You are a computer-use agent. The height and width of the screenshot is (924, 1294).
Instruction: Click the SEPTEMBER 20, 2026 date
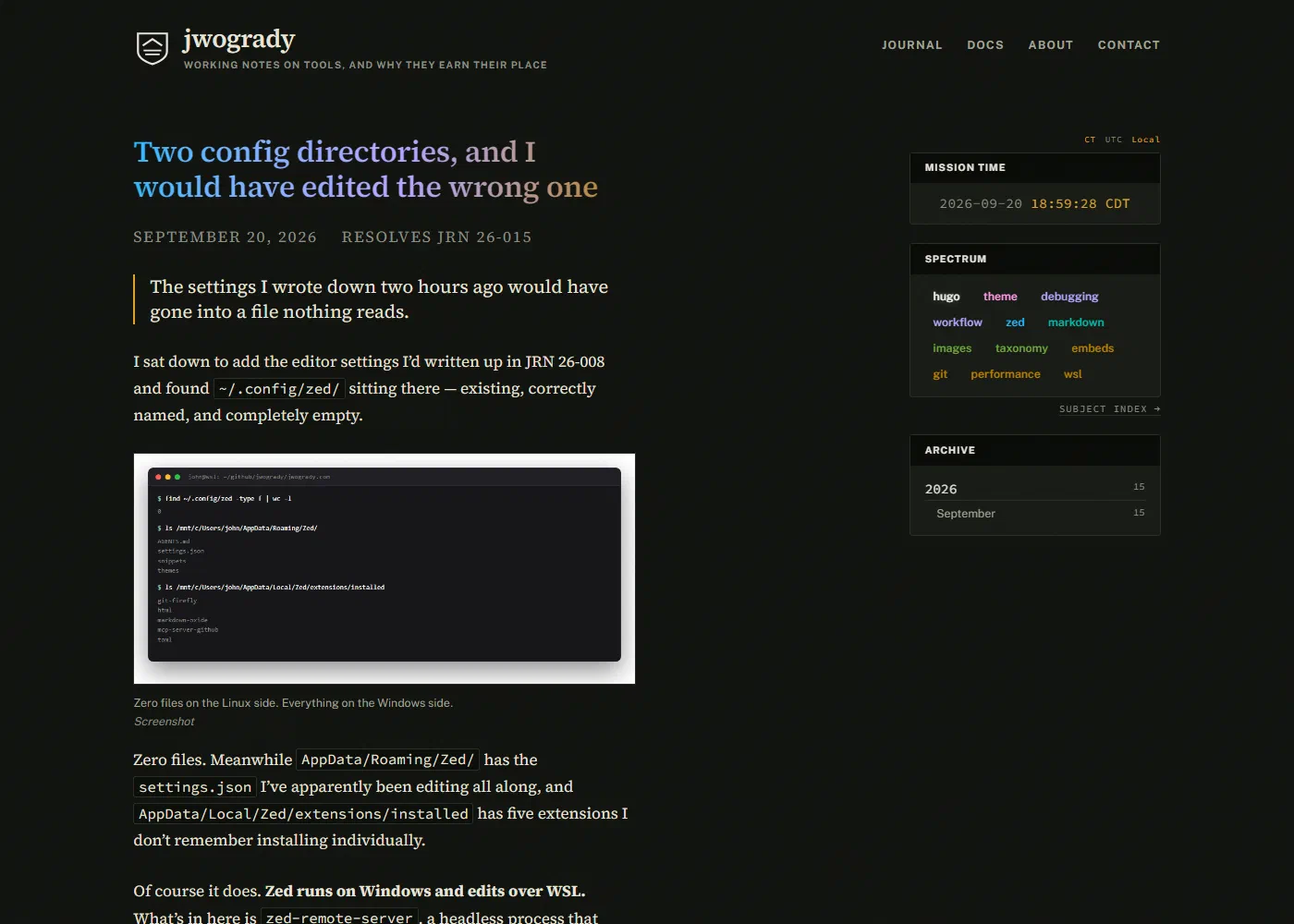pyautogui.click(x=225, y=237)
